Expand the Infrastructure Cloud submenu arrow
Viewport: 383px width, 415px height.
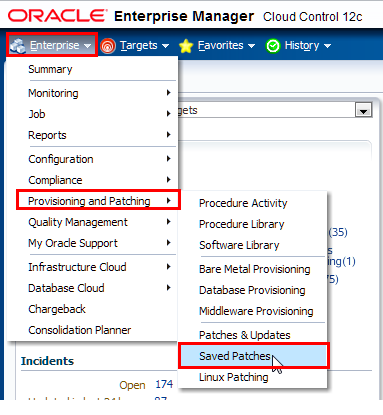168,267
